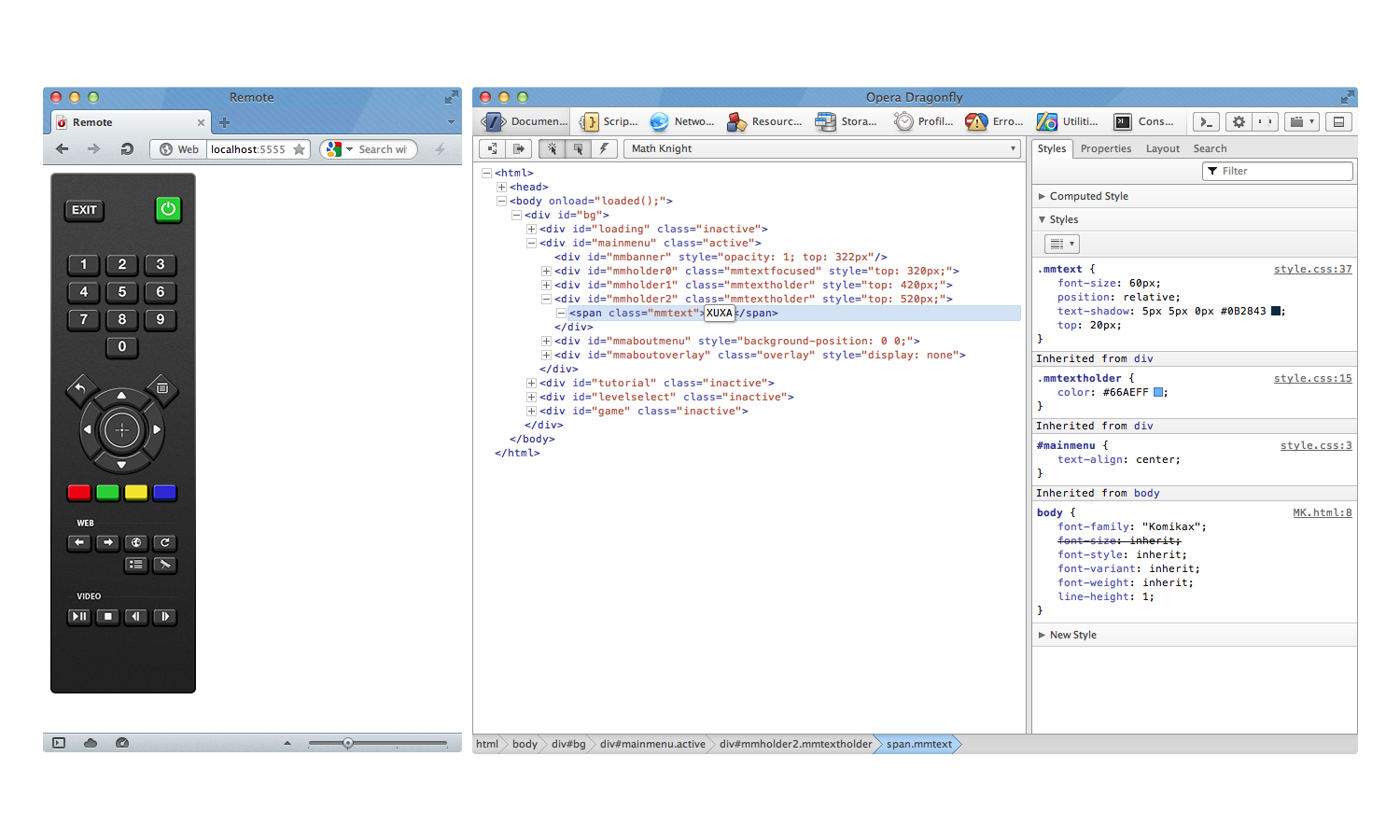Image resolution: width=1400 pixels, height=840 pixels.
Task: Open the Errors panel
Action: pos(995,121)
